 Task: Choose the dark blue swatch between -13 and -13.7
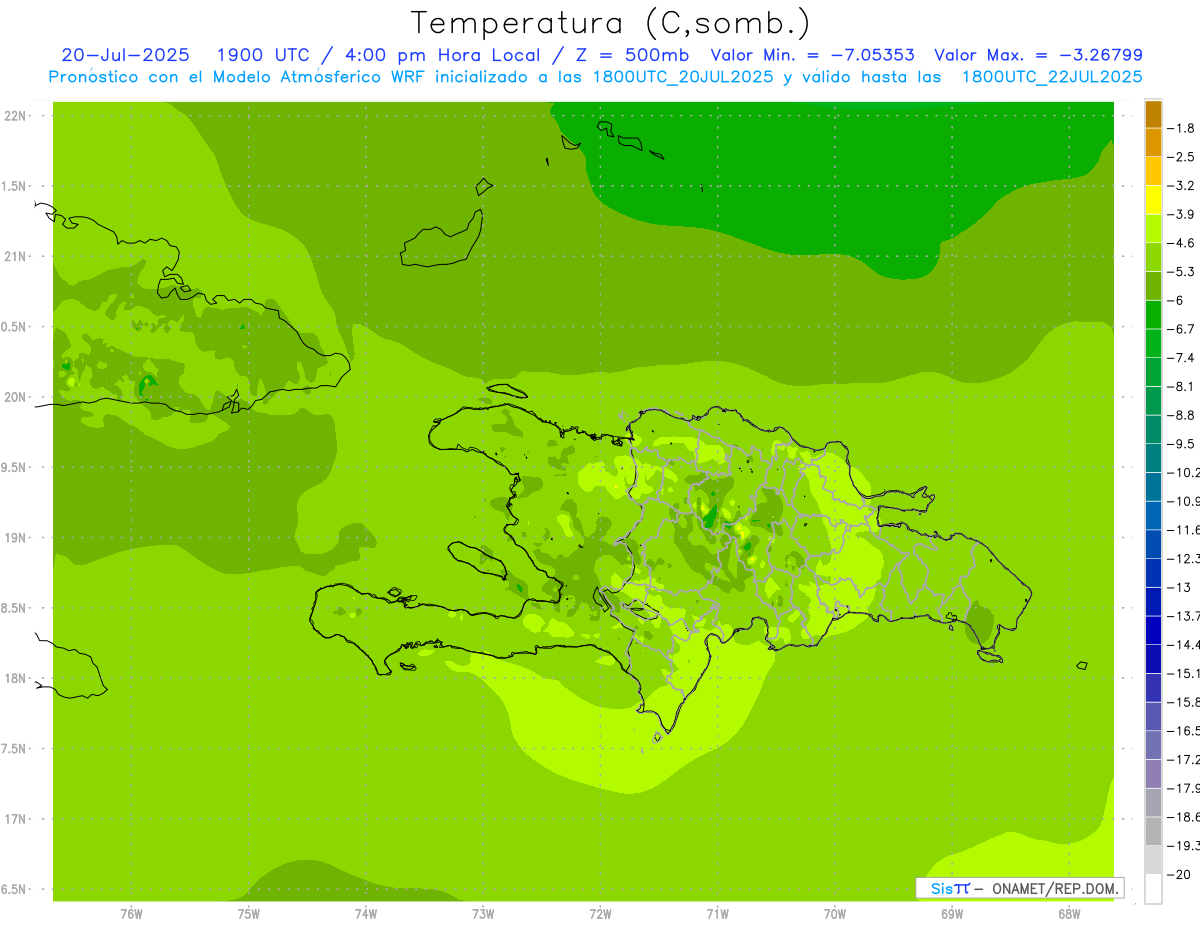(1153, 601)
